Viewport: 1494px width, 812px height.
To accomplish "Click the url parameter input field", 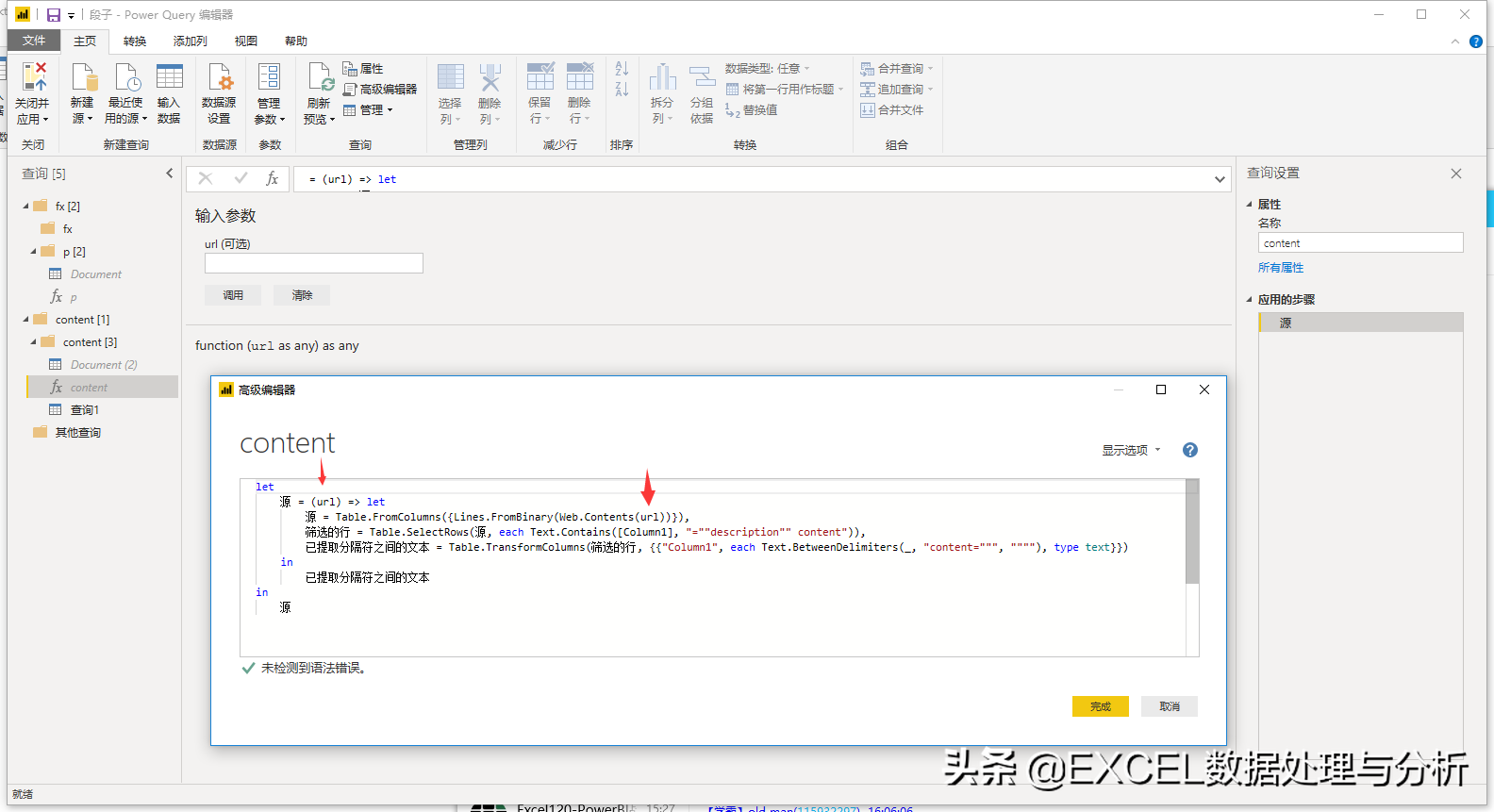I will pos(313,263).
